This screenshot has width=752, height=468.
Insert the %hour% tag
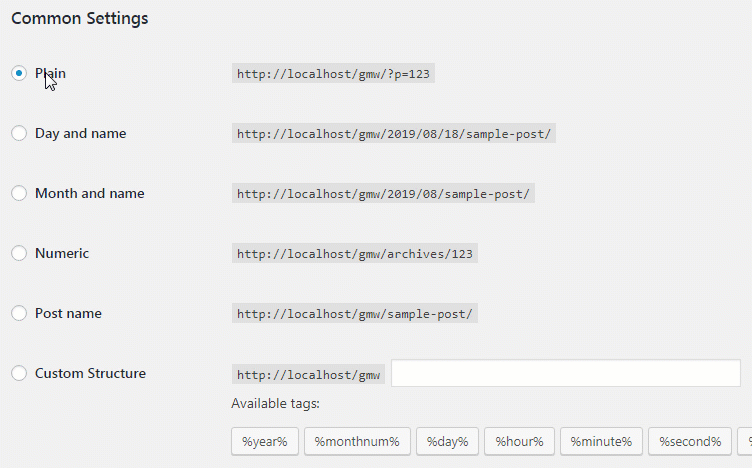(x=519, y=441)
